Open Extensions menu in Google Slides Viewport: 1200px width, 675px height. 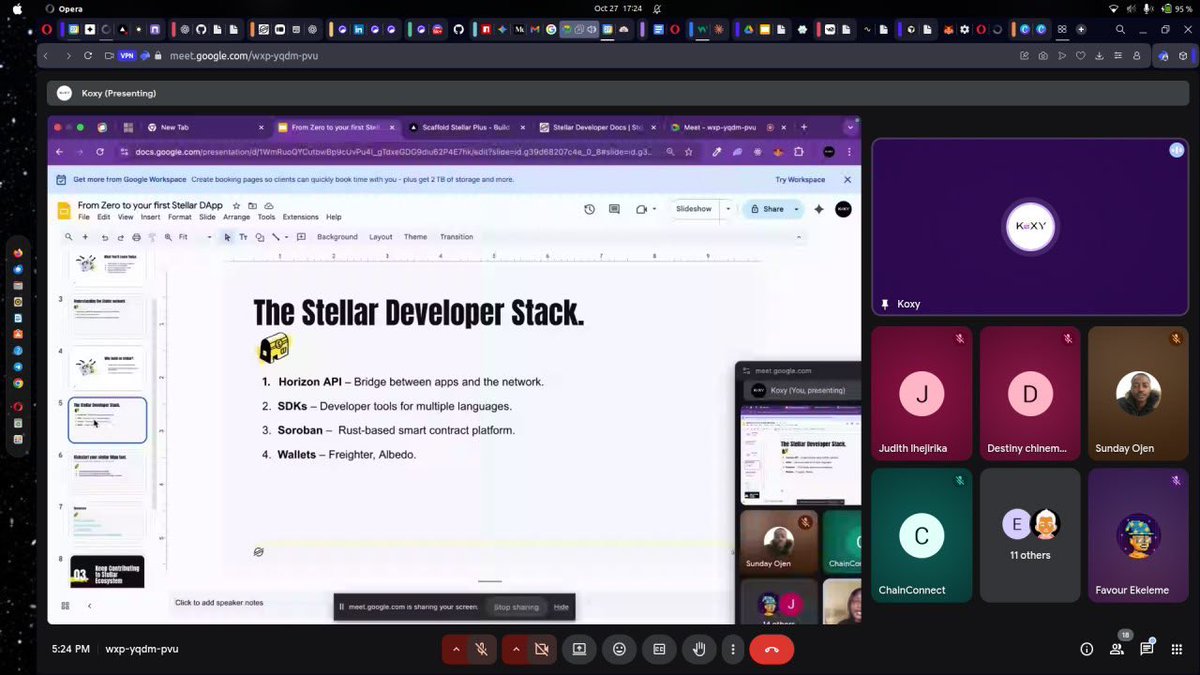pyautogui.click(x=300, y=217)
